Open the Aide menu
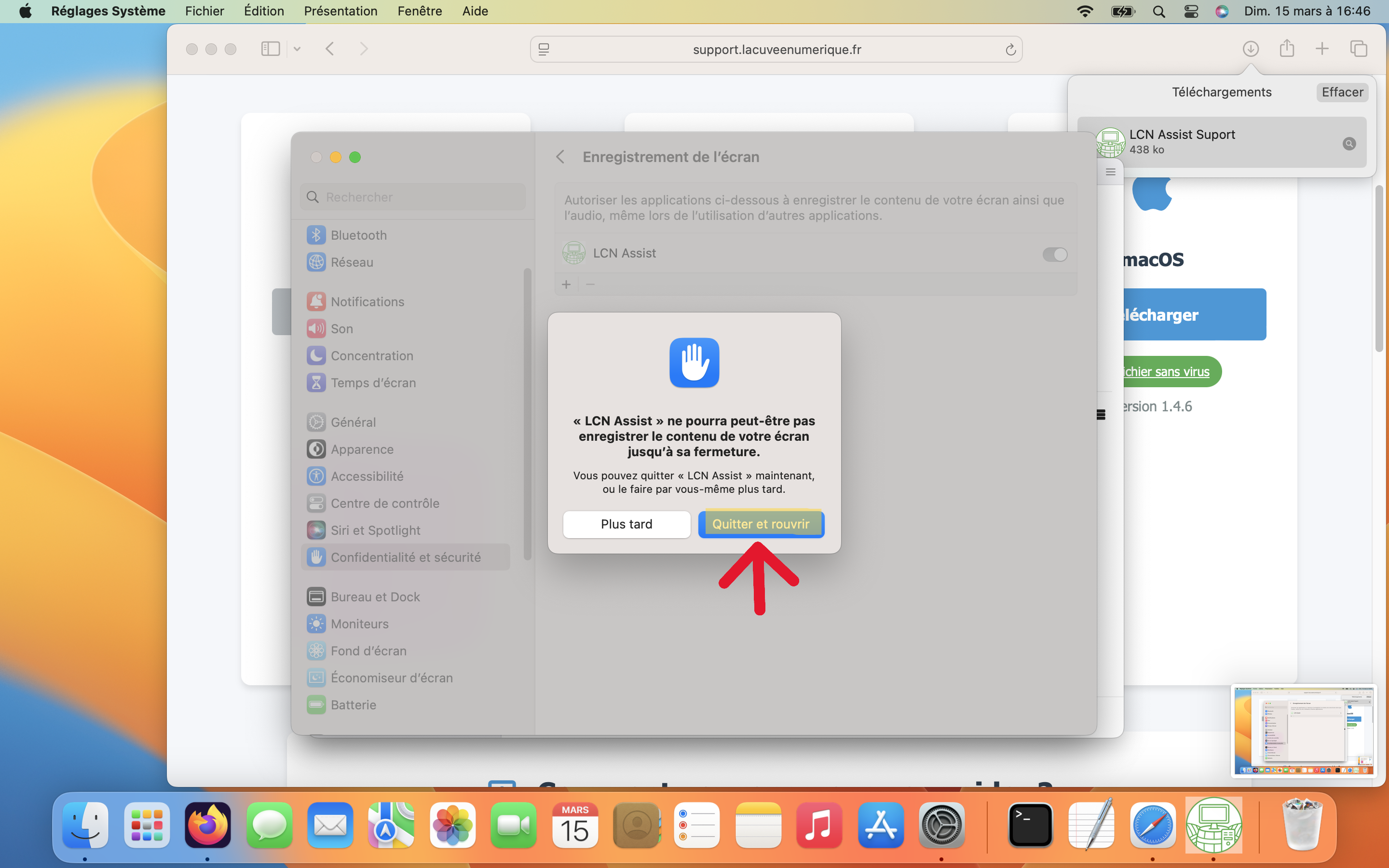 (475, 11)
